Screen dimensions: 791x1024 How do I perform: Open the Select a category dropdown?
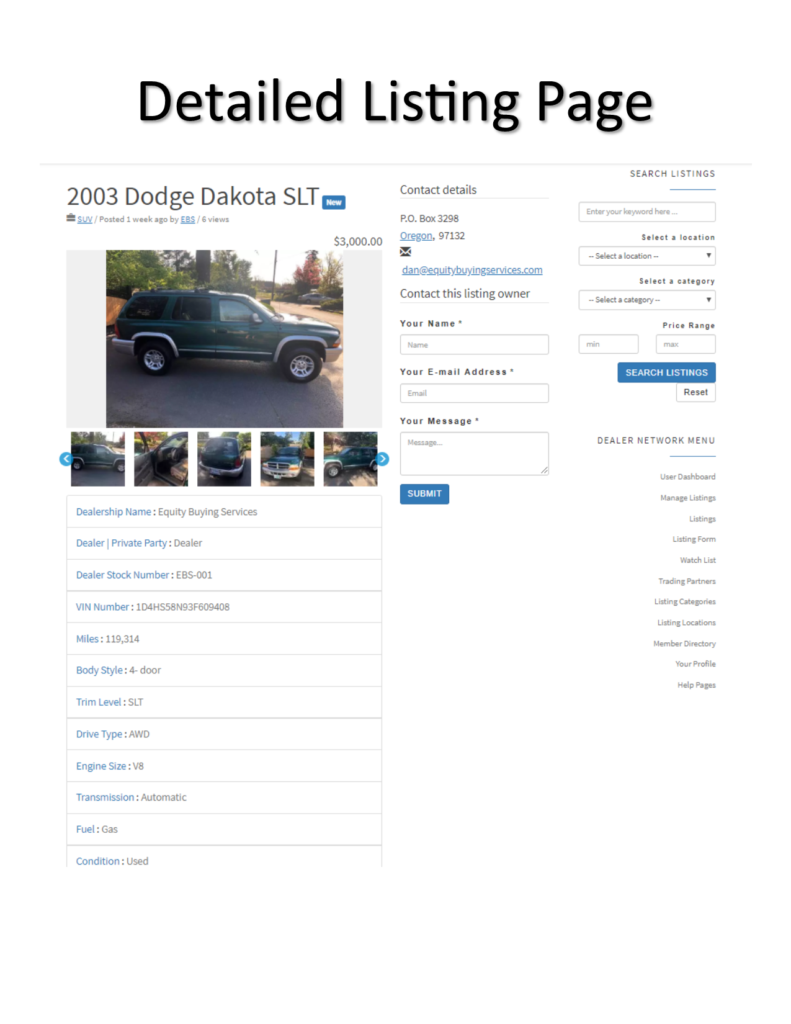pos(647,300)
